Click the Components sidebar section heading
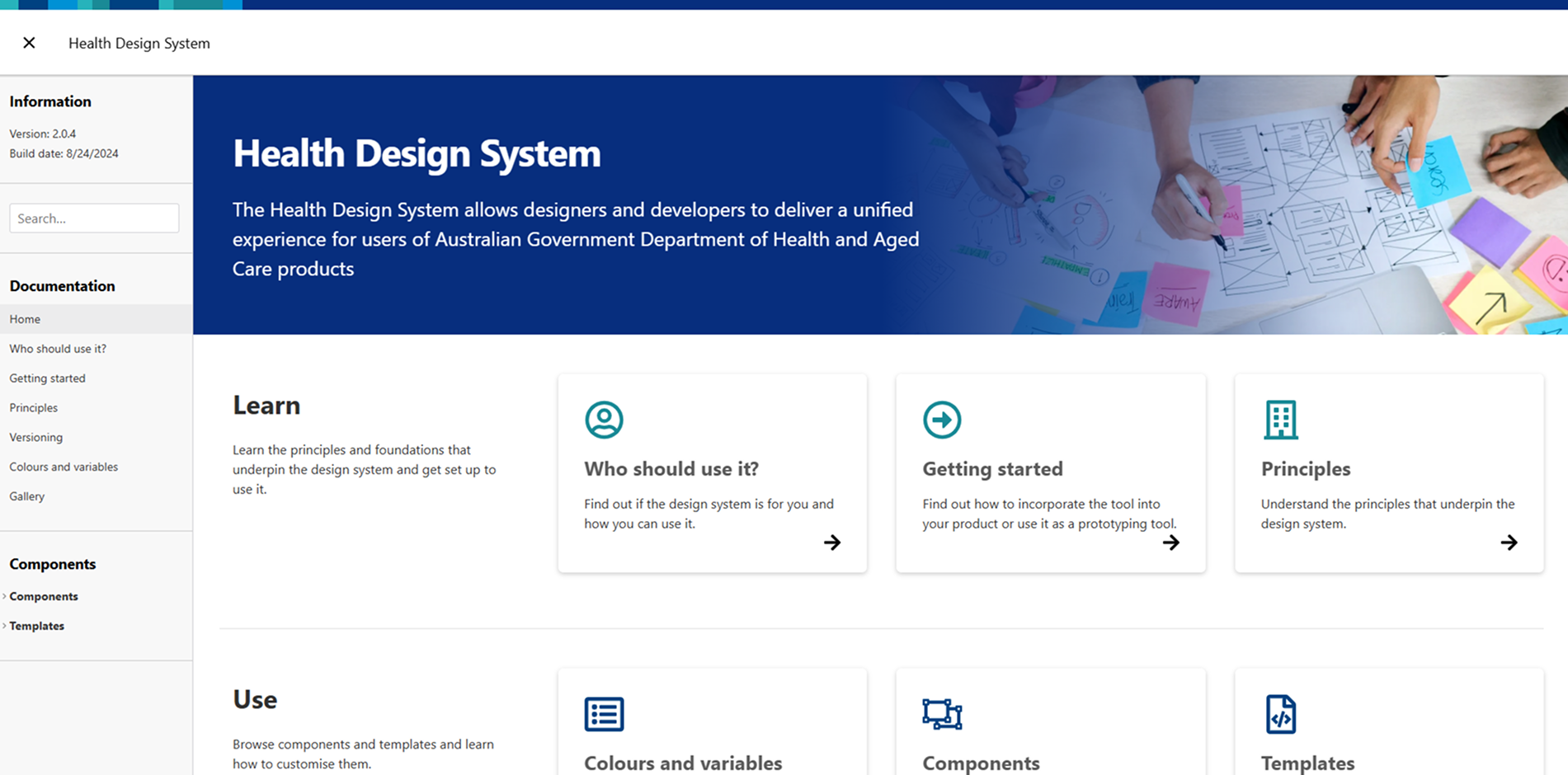1568x775 pixels. (52, 564)
